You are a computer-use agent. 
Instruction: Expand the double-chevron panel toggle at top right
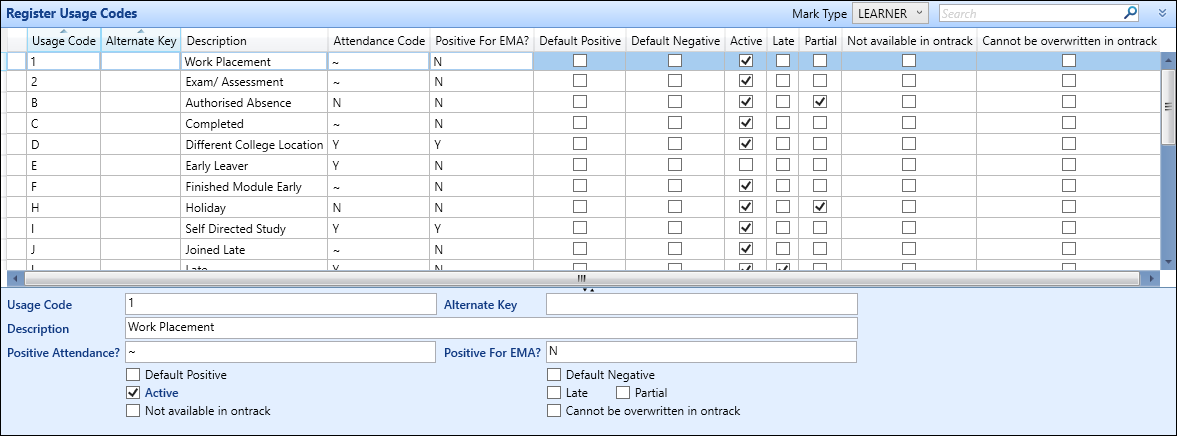click(1162, 14)
